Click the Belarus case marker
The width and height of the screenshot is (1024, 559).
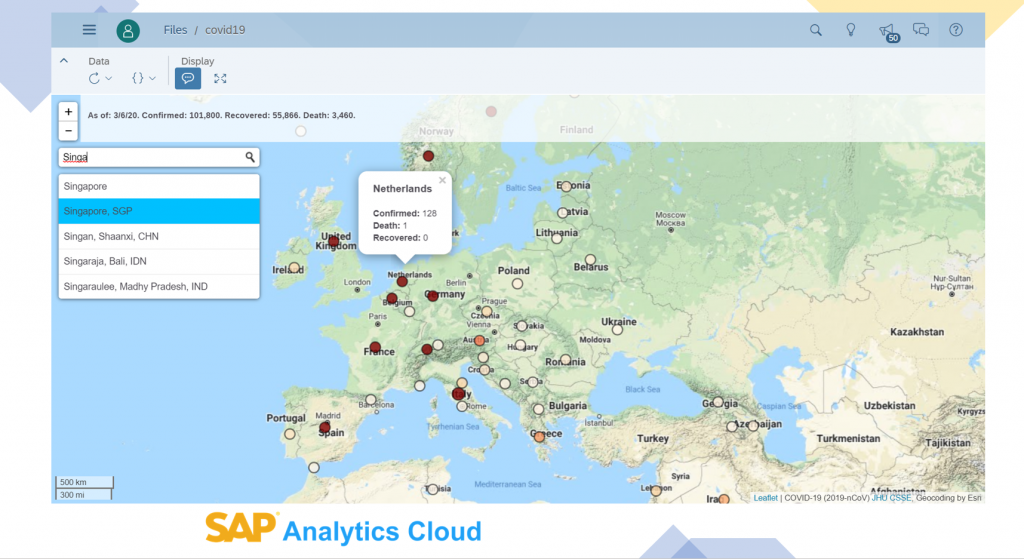click(590, 259)
